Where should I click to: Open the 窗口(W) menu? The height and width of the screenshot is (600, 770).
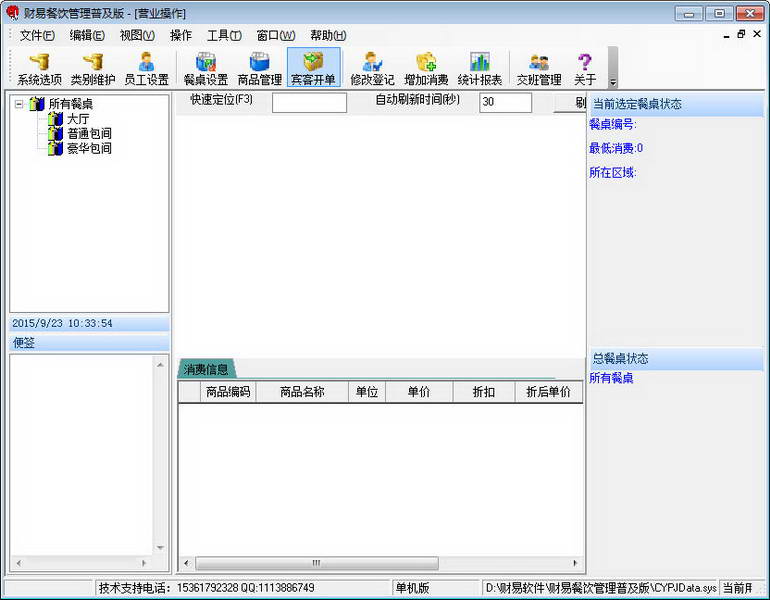click(x=276, y=35)
